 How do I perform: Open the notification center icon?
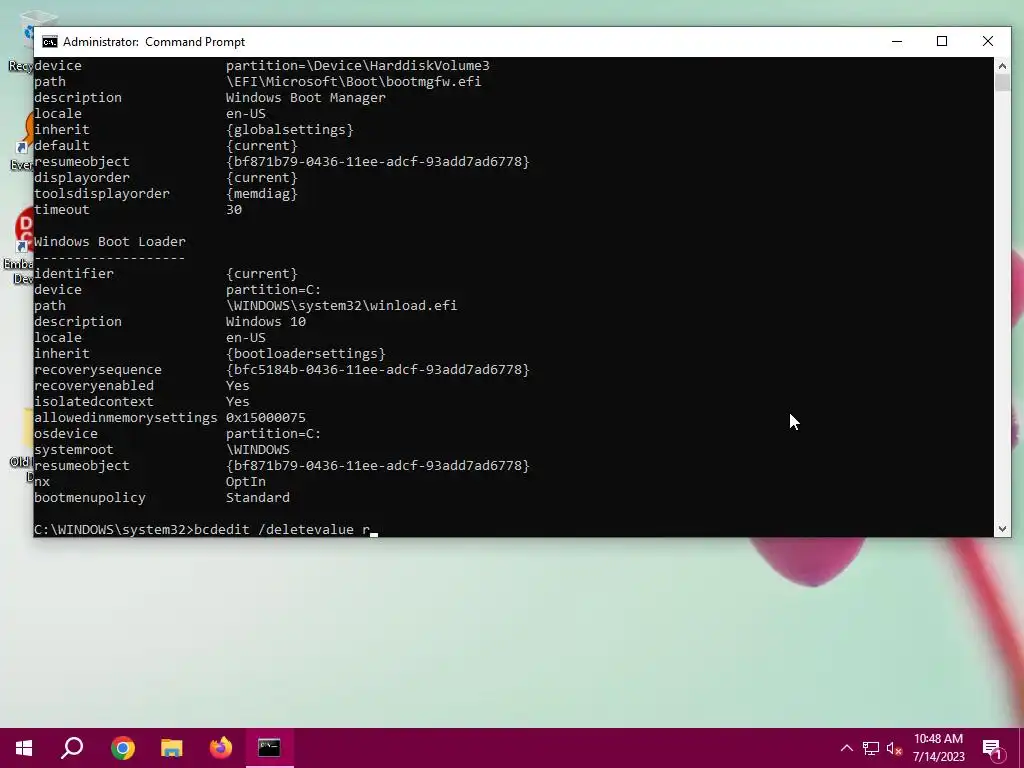pos(992,749)
